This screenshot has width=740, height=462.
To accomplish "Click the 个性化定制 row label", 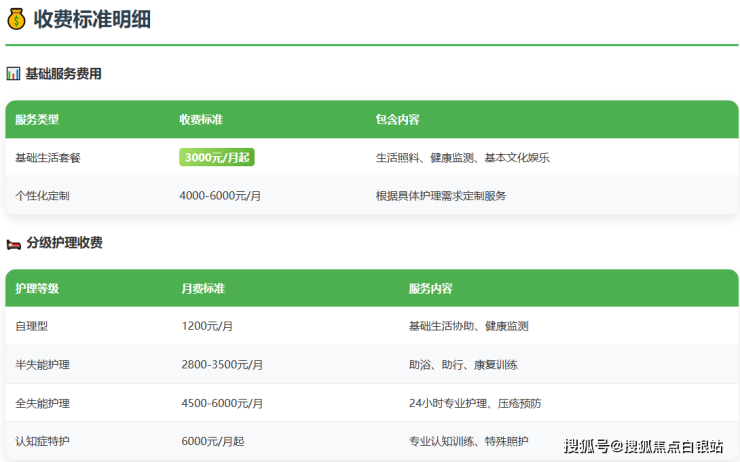I will coord(42,196).
